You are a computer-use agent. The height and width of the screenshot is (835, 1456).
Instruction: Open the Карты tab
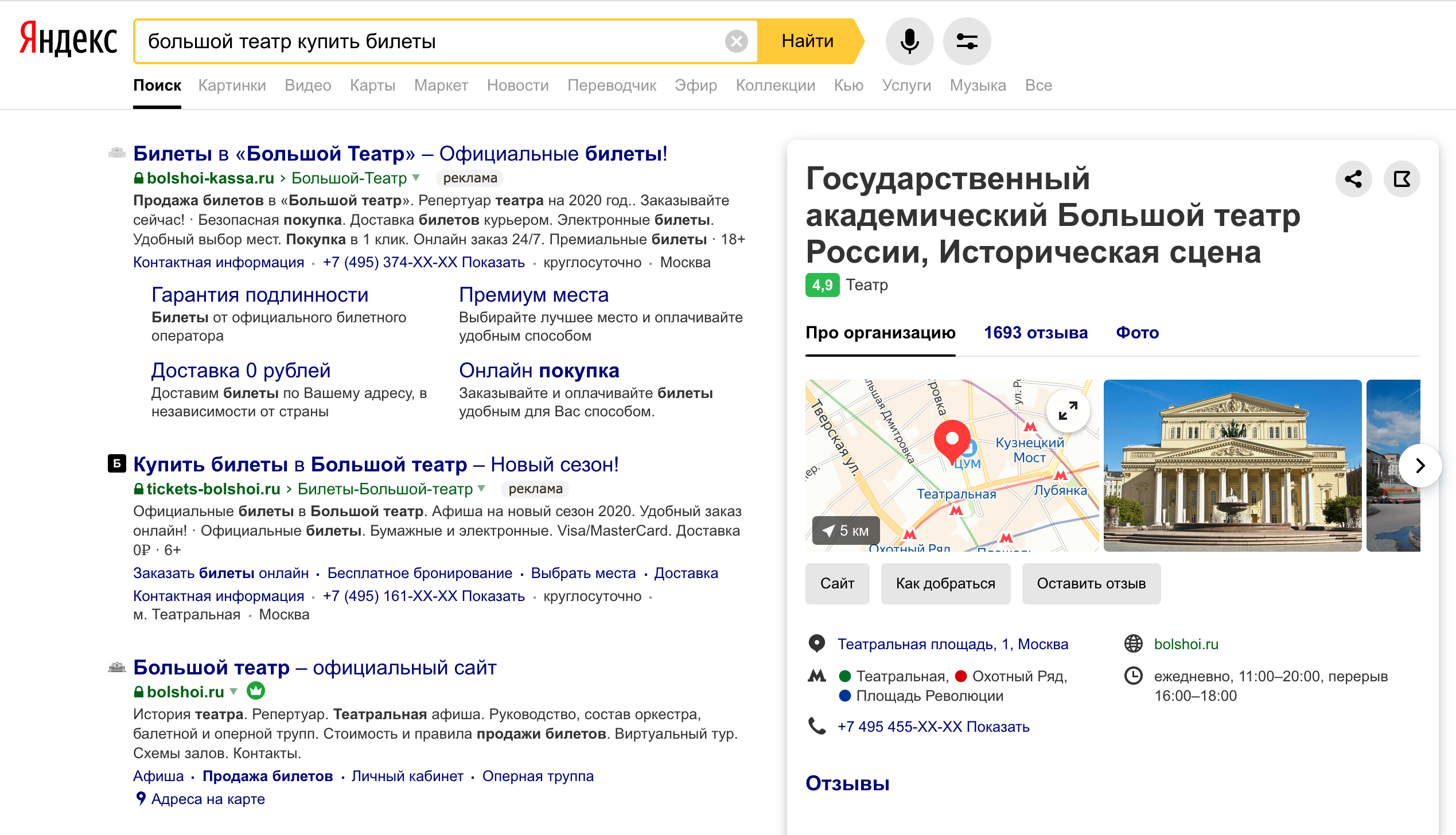372,85
